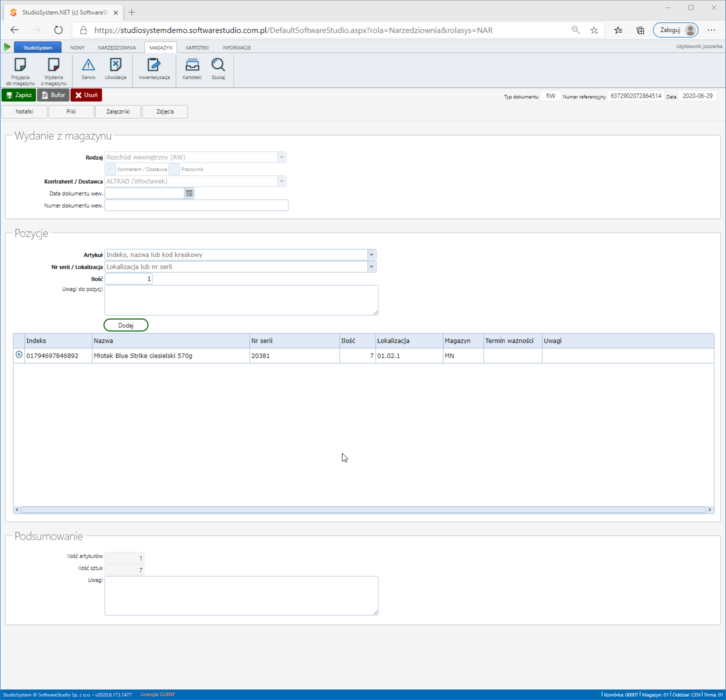The height and width of the screenshot is (700, 726).
Task: Click the scrollbar right arrow in table
Action: tap(709, 509)
